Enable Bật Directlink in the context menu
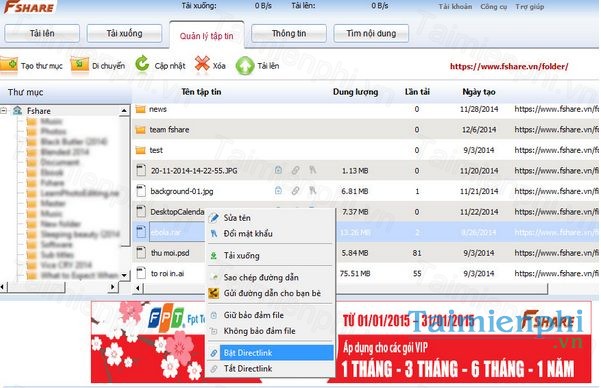The width and height of the screenshot is (601, 388). coord(276,353)
